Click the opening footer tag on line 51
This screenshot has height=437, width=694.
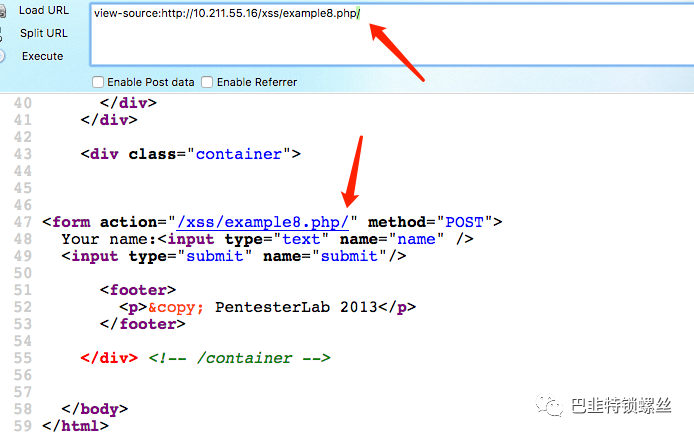click(138, 290)
